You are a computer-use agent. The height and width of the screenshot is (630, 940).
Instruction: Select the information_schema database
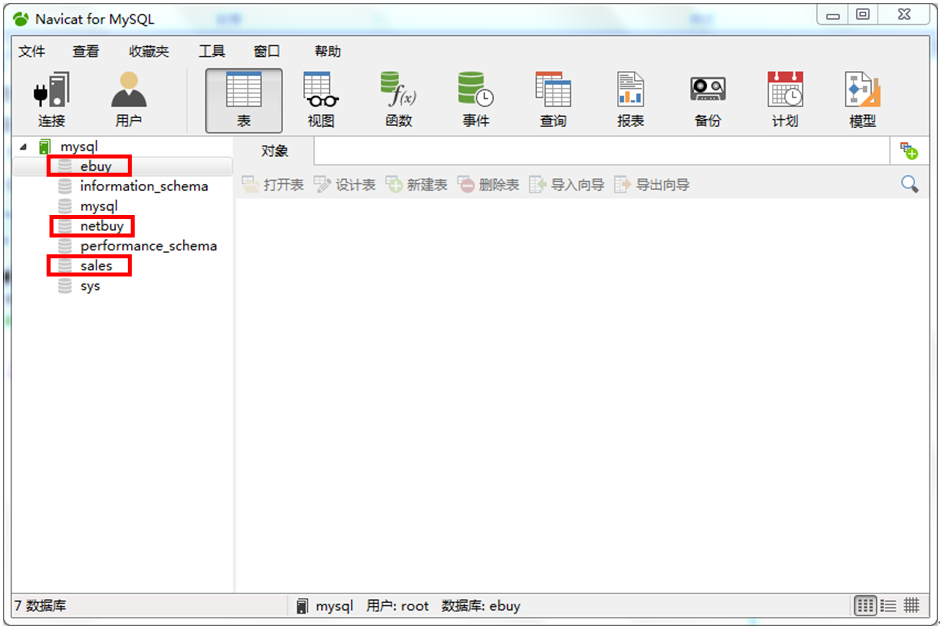click(x=144, y=186)
